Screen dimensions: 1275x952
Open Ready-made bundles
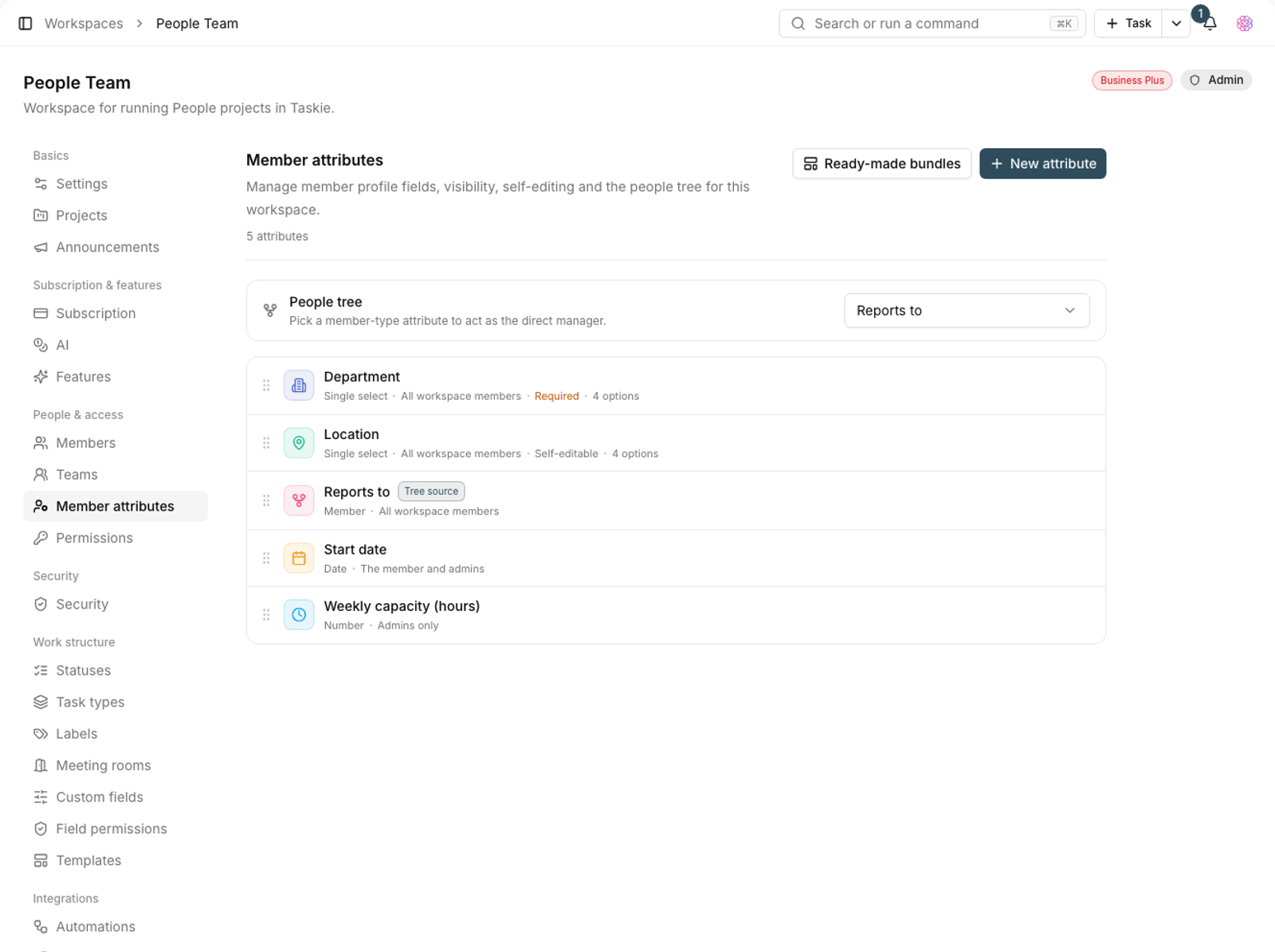pyautogui.click(x=882, y=163)
